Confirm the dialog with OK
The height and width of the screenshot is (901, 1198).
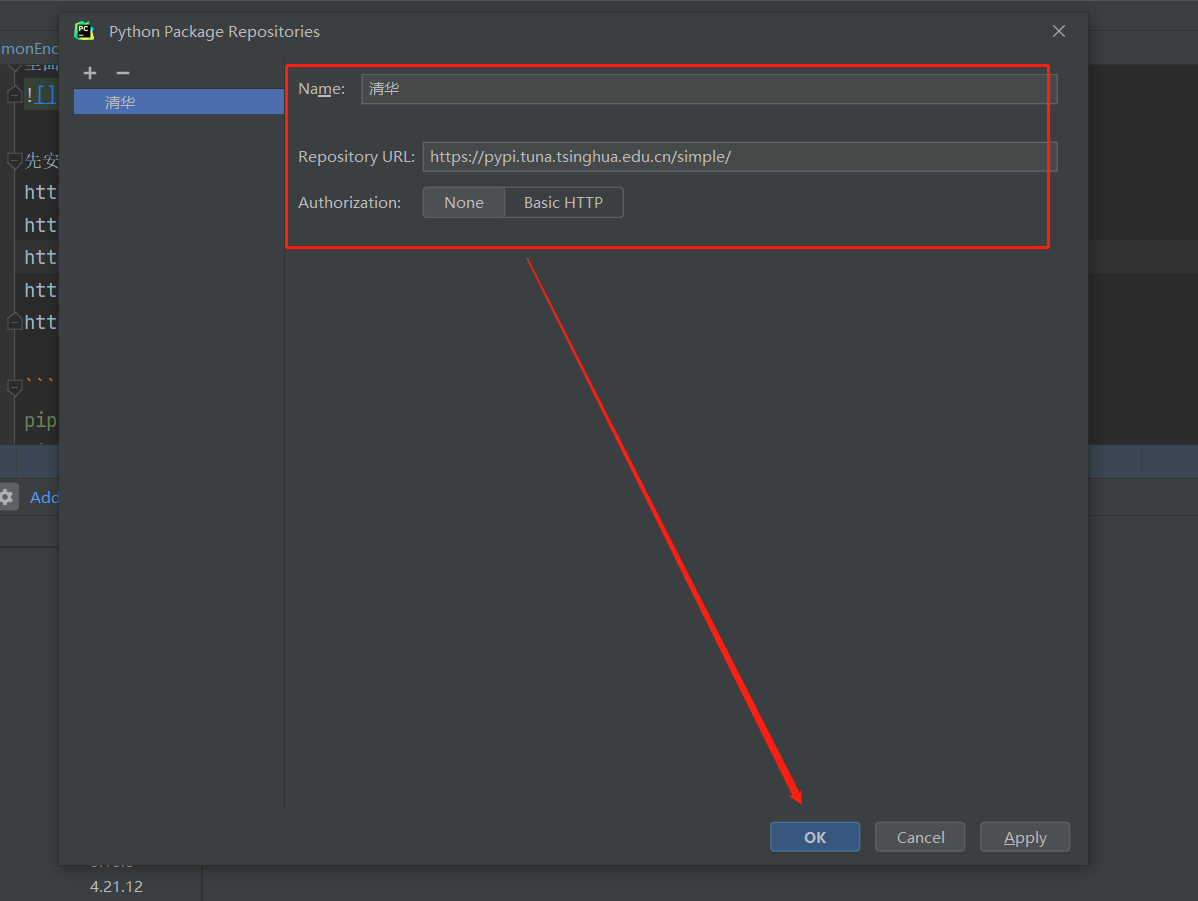tap(815, 837)
